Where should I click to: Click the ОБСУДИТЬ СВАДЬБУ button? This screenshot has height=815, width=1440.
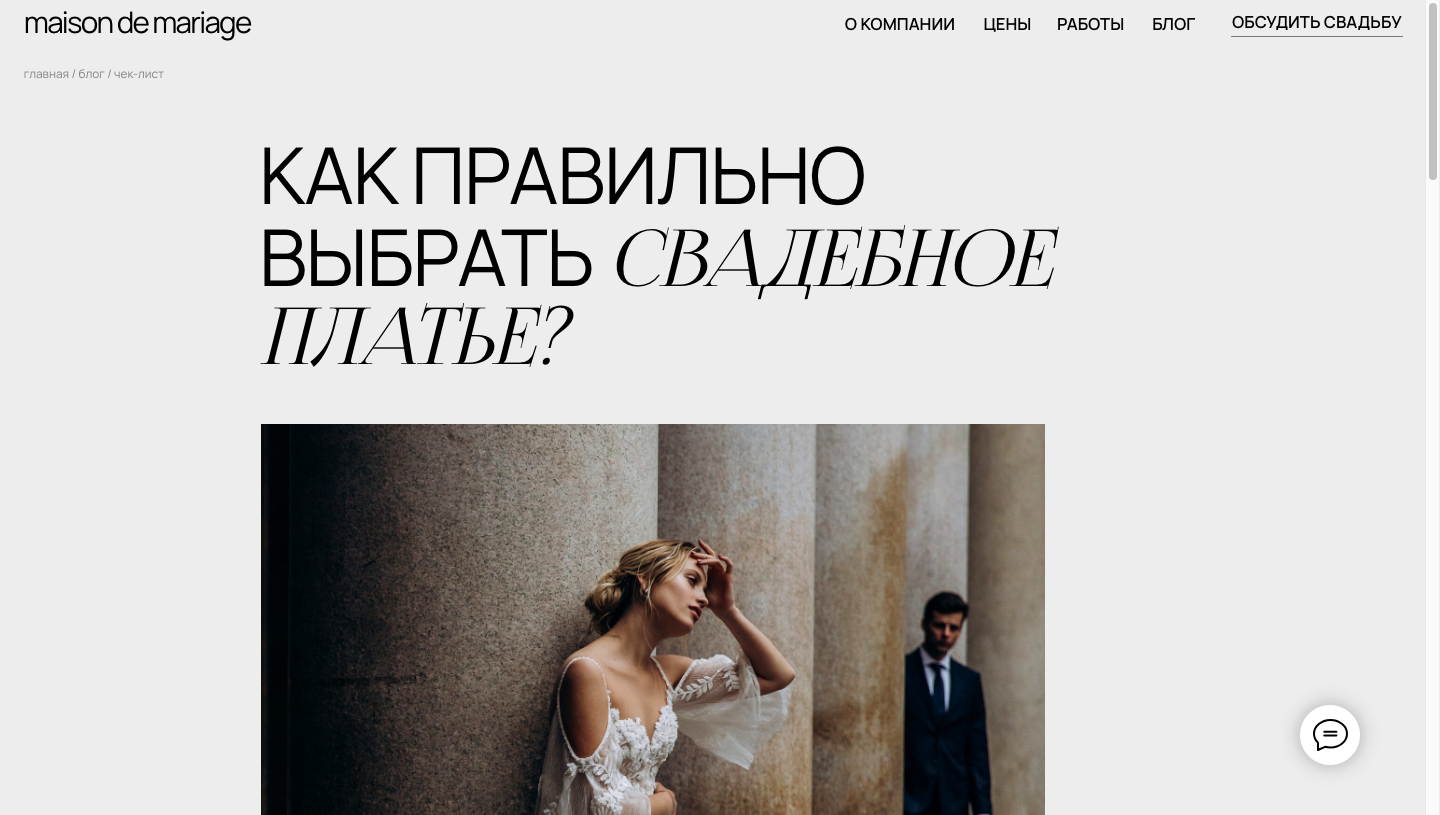[x=1316, y=23]
